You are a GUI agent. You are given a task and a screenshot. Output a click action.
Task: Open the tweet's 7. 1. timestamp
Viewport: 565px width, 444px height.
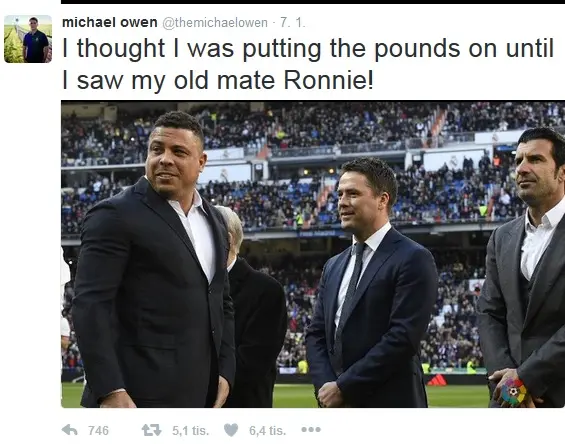coord(293,23)
